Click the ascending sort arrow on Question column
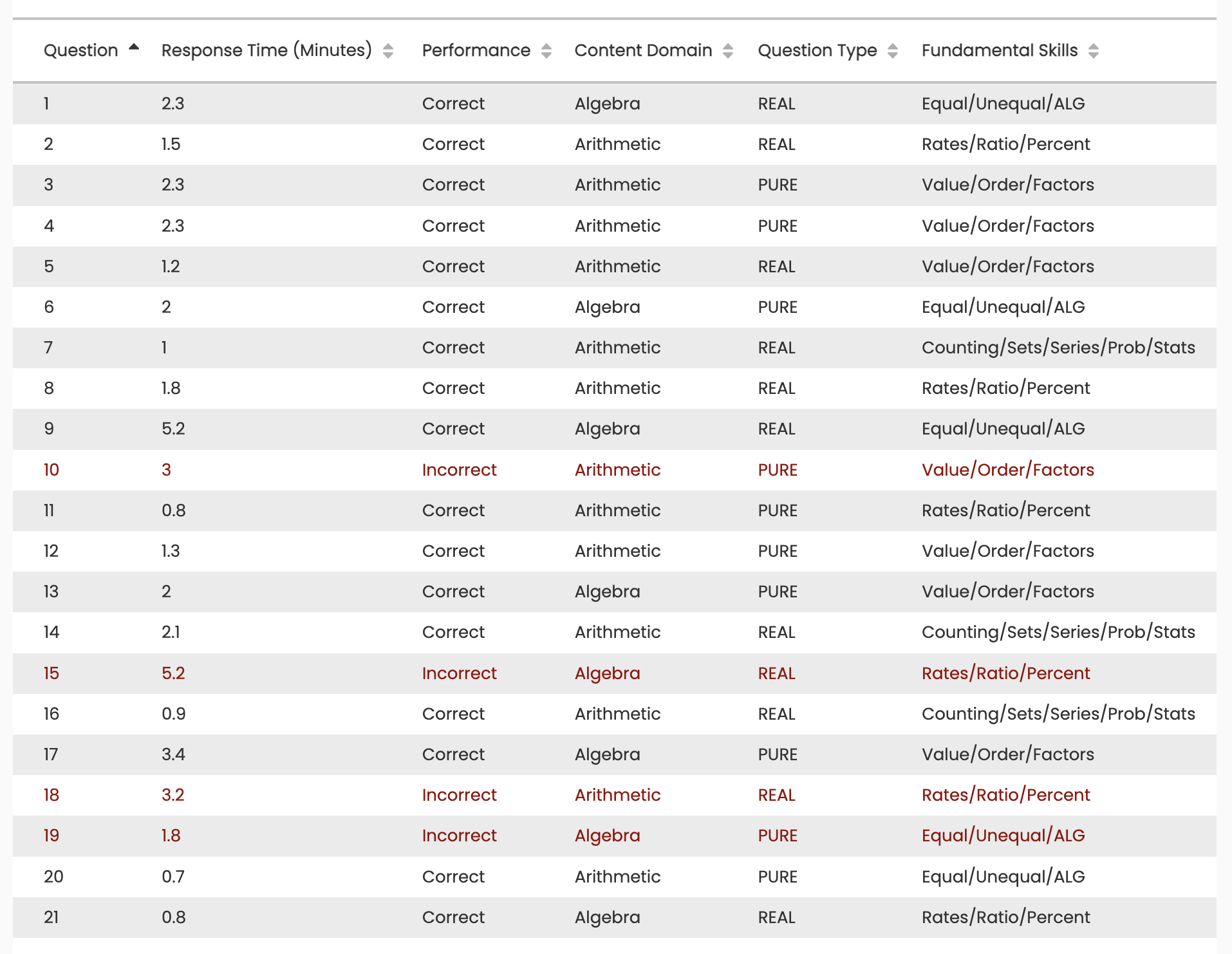Screen dimensions: 1232x954 [134, 47]
